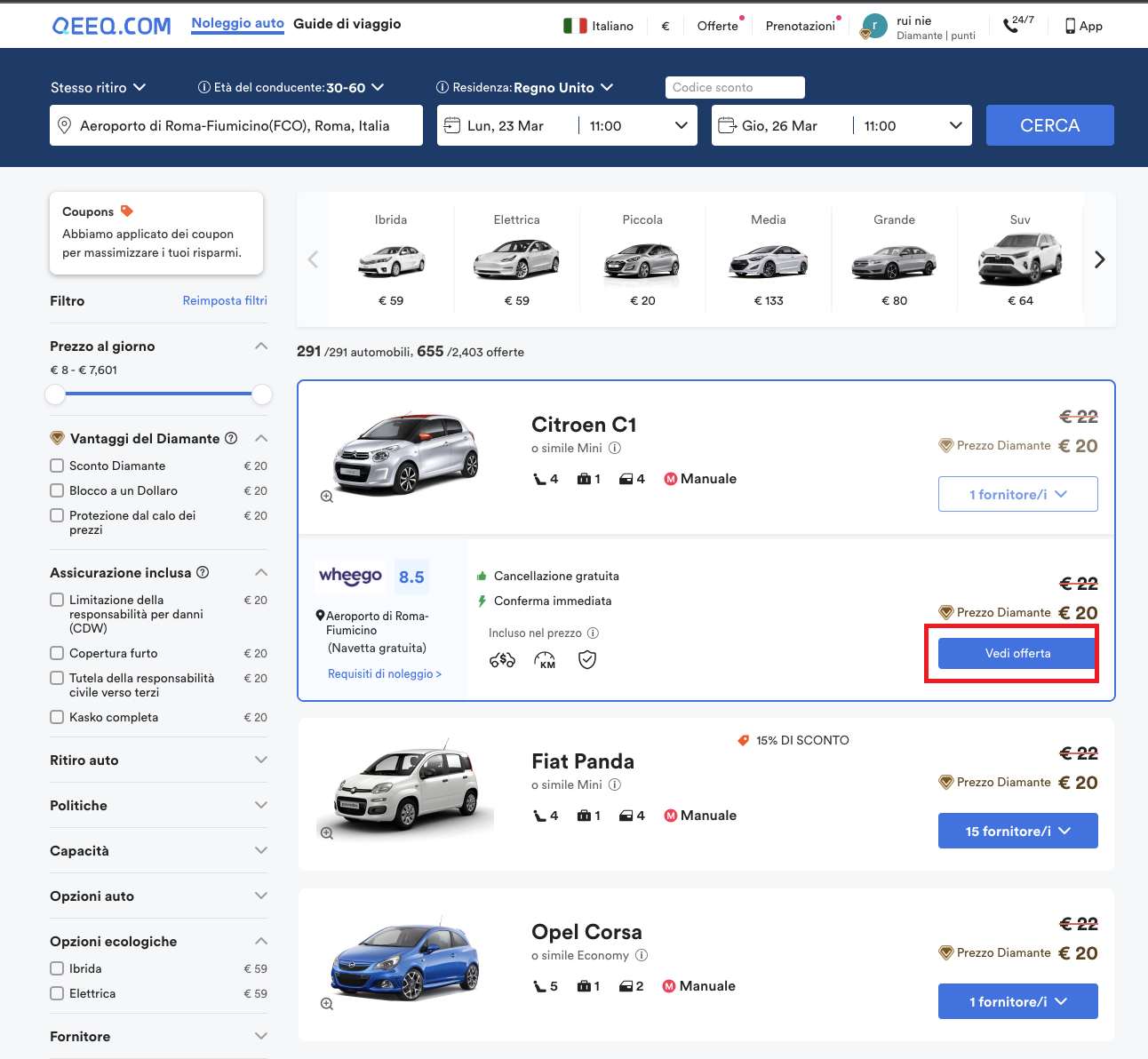Open the 24/7 phone support icon

click(x=1010, y=26)
